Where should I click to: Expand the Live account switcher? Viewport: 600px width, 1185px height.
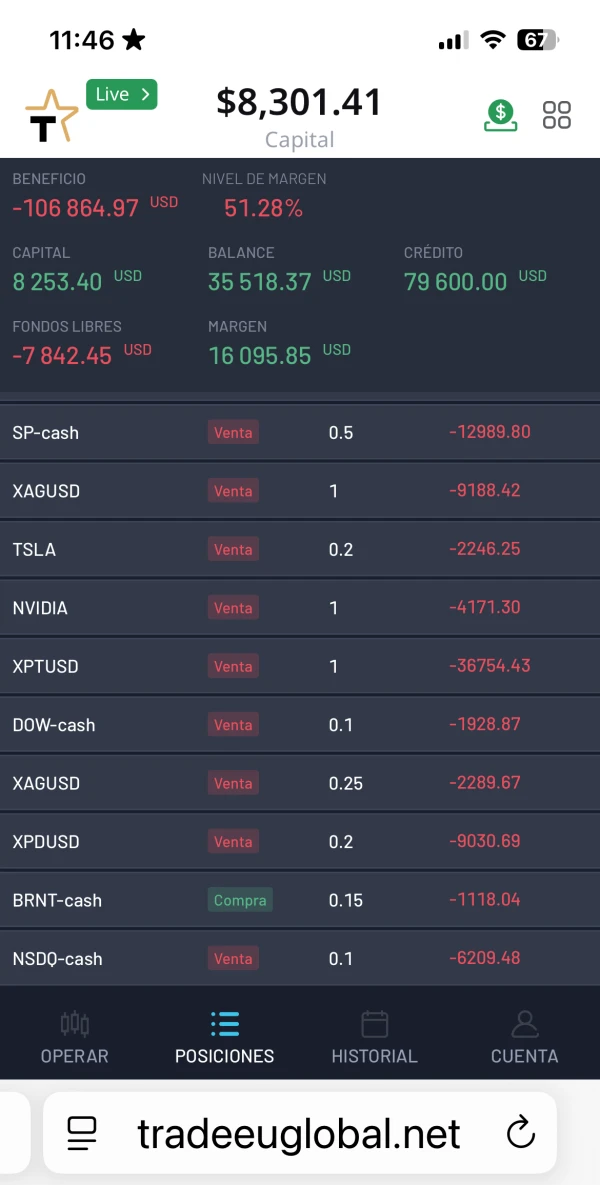(122, 95)
